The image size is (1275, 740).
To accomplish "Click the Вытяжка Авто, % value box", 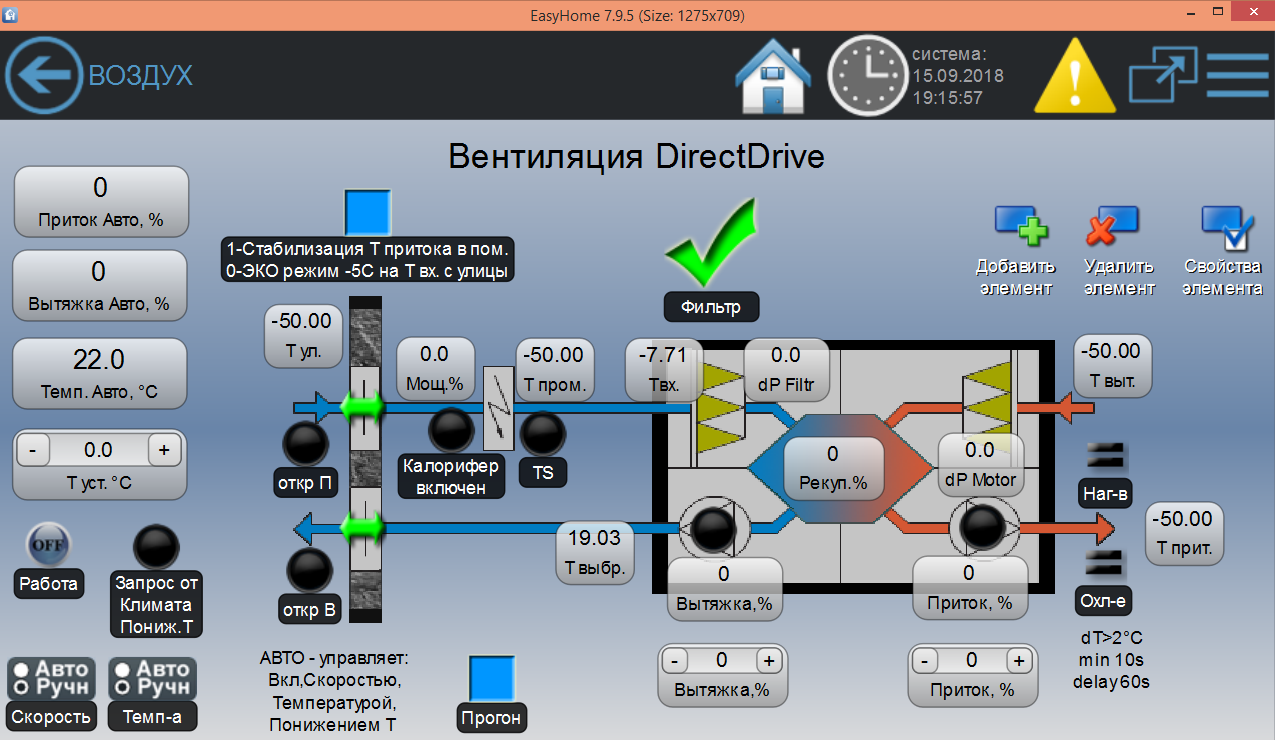I will coord(100,286).
